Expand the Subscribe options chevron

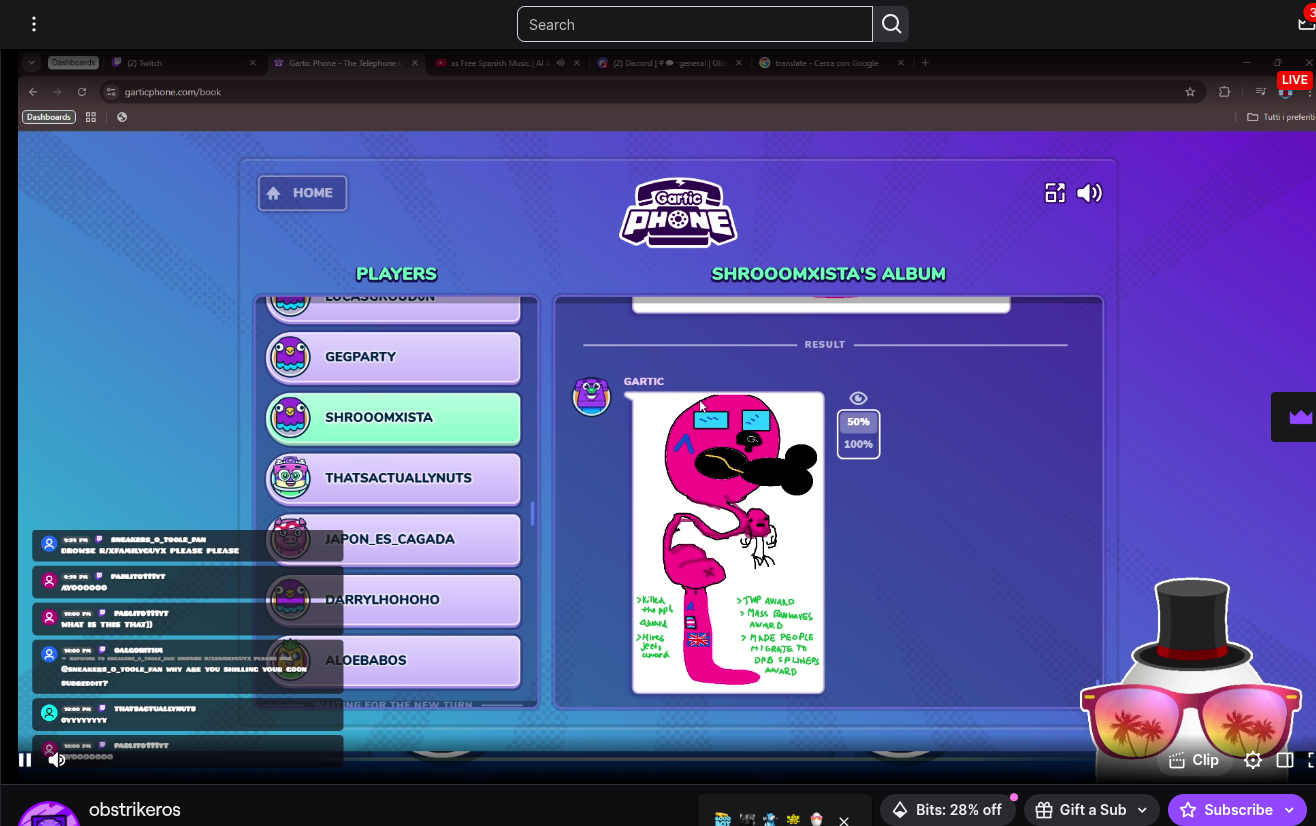point(1289,810)
